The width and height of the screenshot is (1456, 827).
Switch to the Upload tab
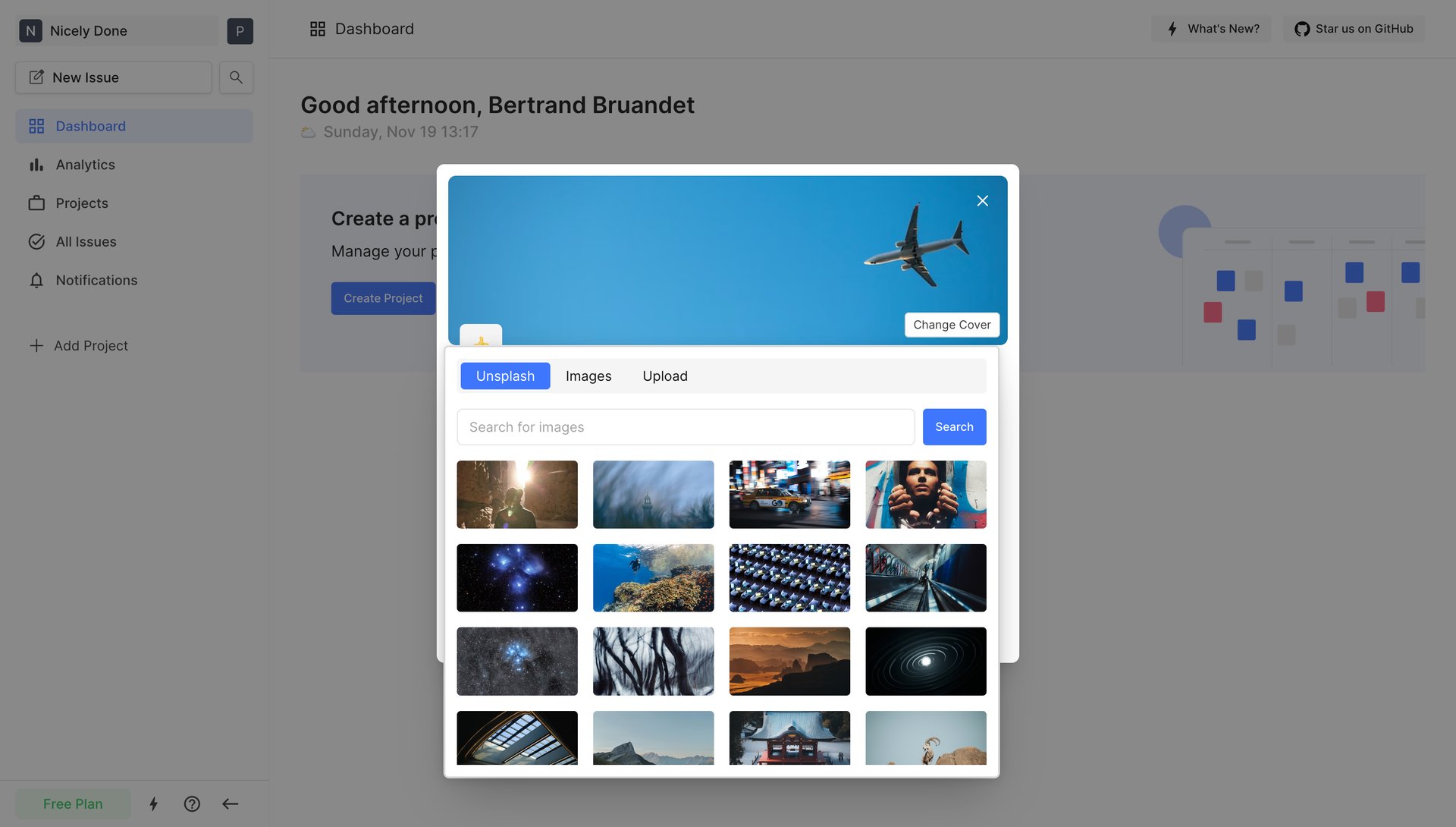[x=664, y=376]
